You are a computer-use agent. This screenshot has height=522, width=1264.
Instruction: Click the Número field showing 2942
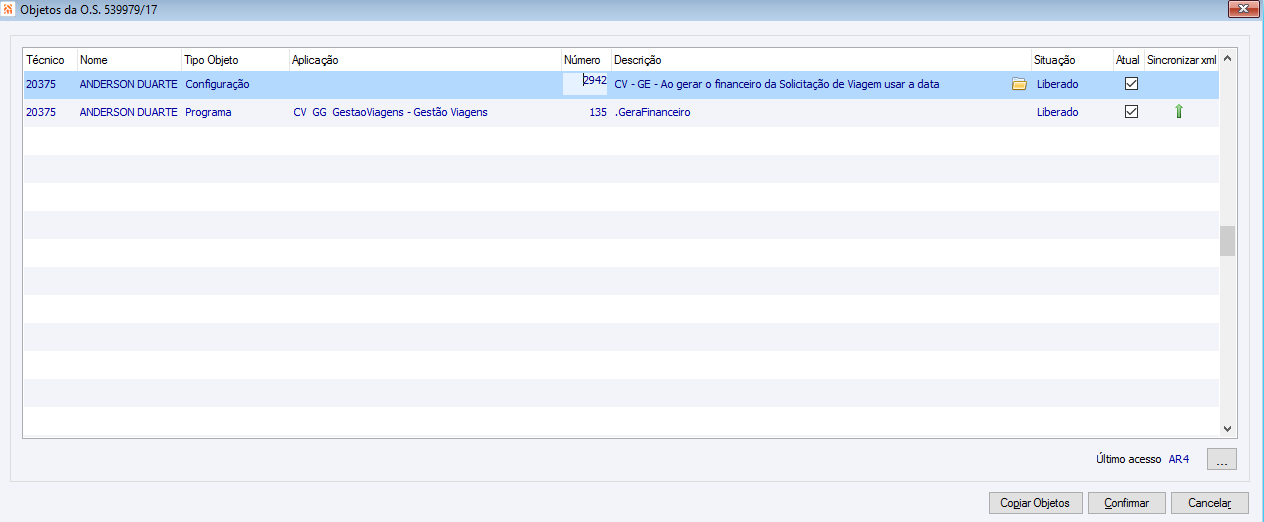click(585, 84)
